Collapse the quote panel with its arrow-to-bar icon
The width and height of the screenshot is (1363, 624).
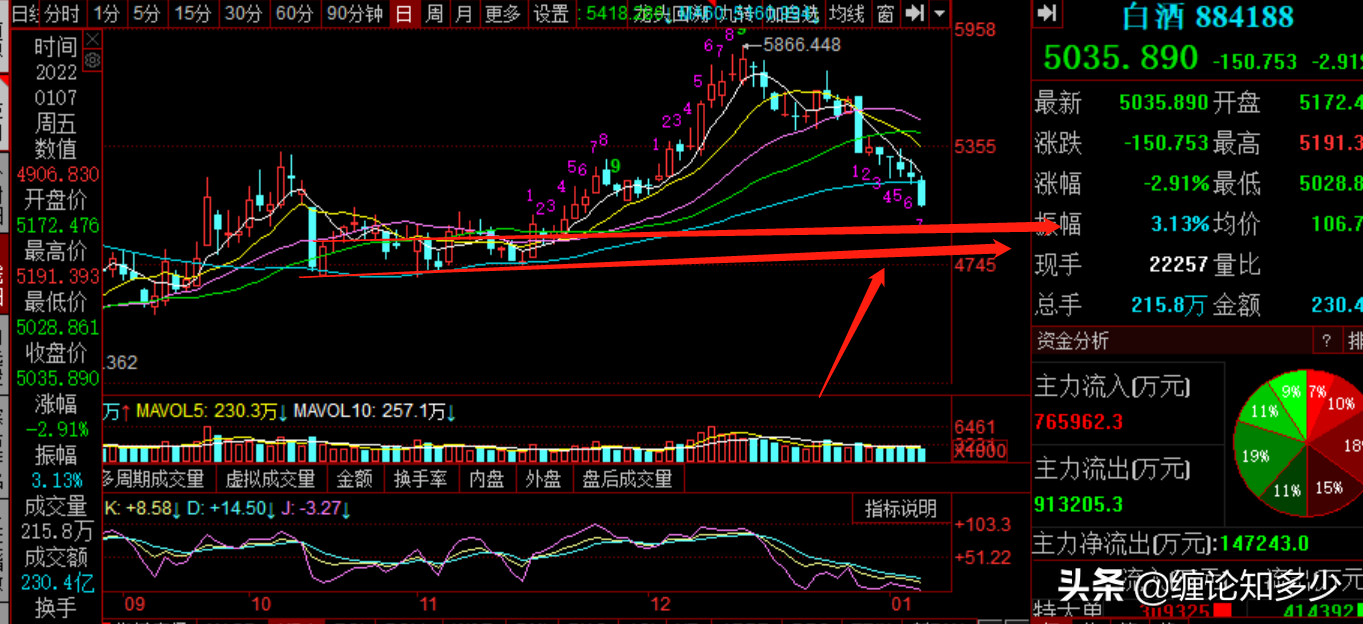point(1047,13)
